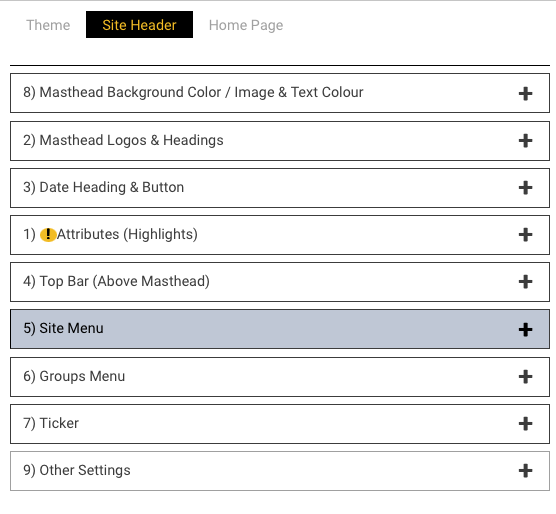Screen dimensions: 556x514
Task: Click plus icon on Other Settings row
Action: tap(525, 471)
